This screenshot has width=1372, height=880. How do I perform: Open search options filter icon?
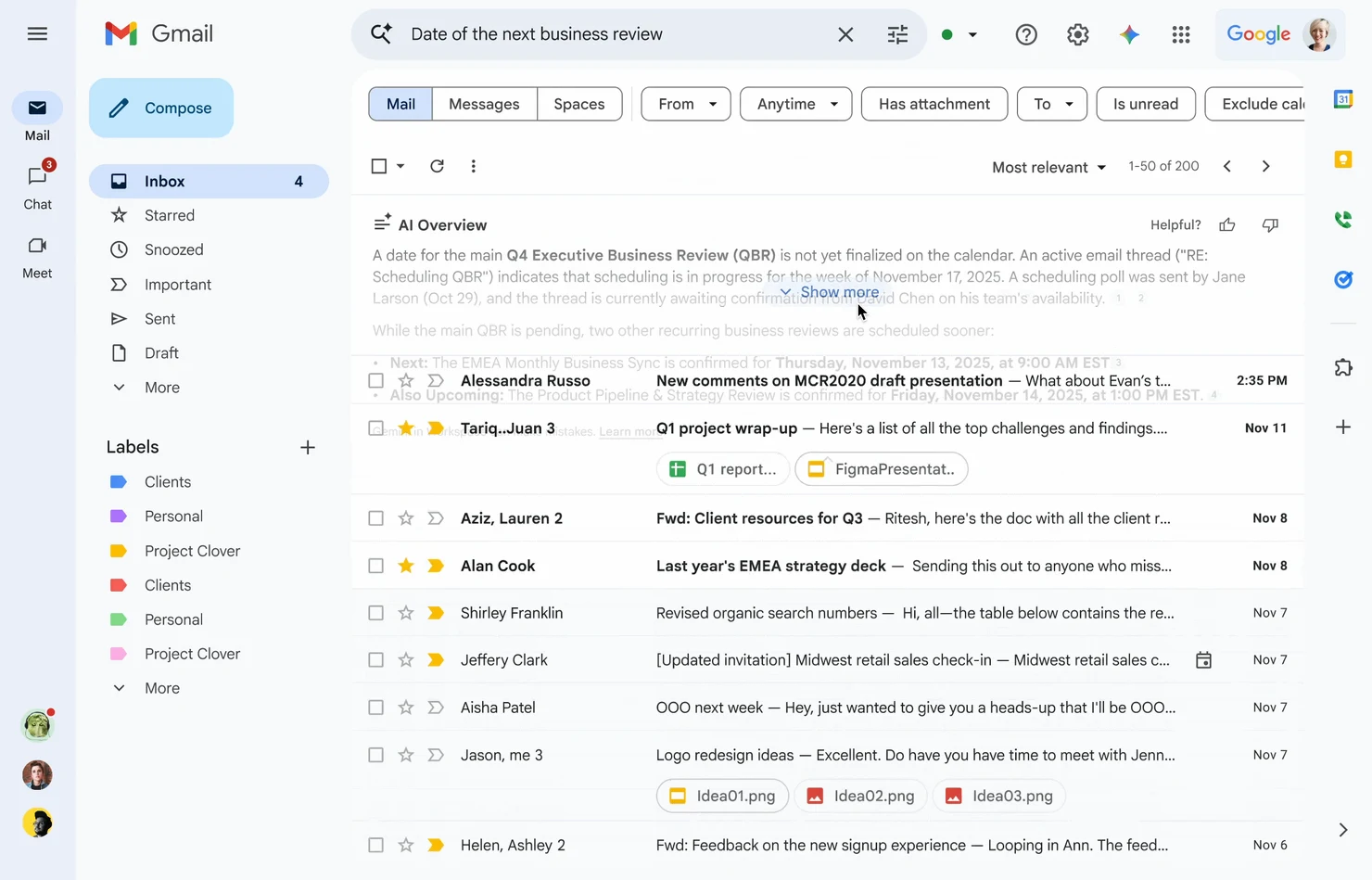click(x=897, y=34)
